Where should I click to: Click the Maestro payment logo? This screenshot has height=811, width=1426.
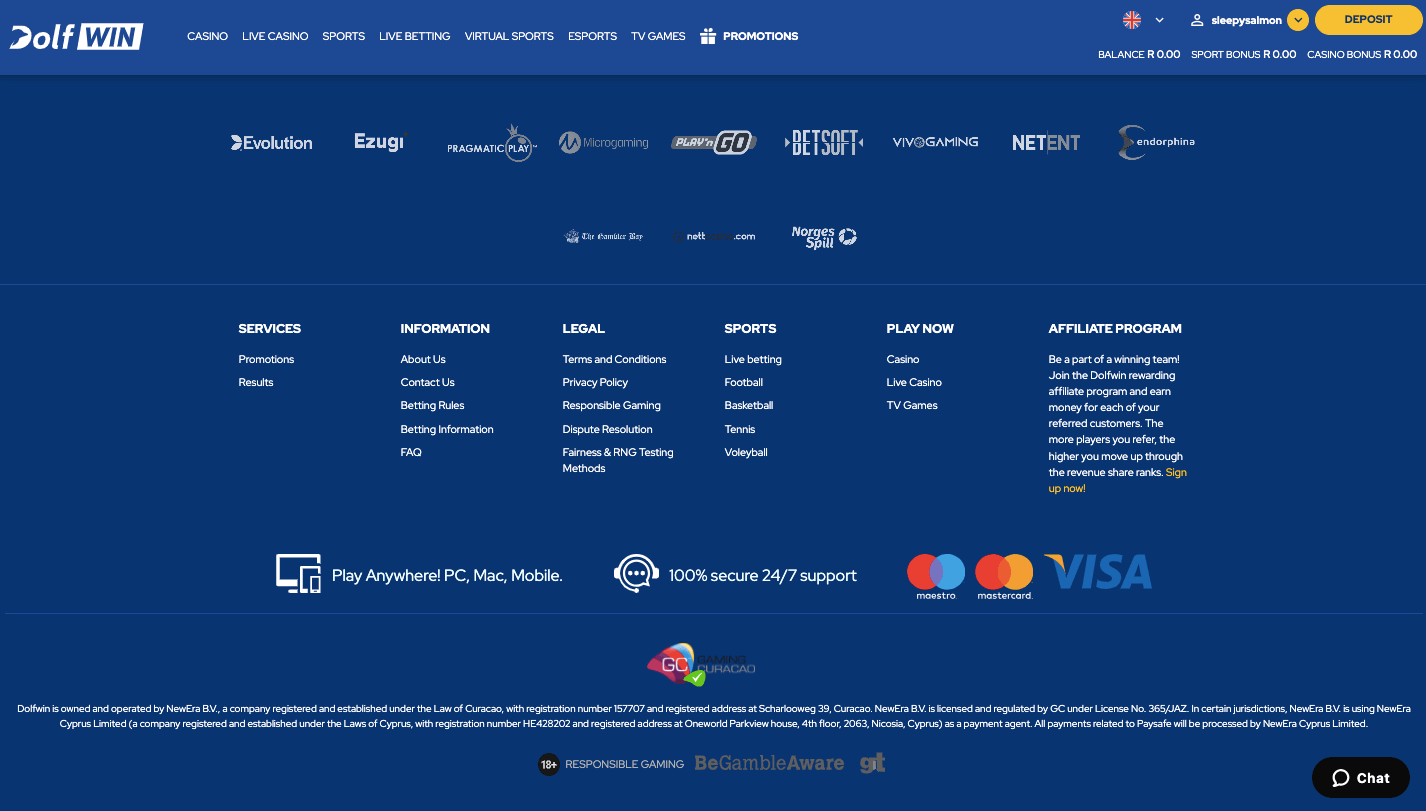936,576
